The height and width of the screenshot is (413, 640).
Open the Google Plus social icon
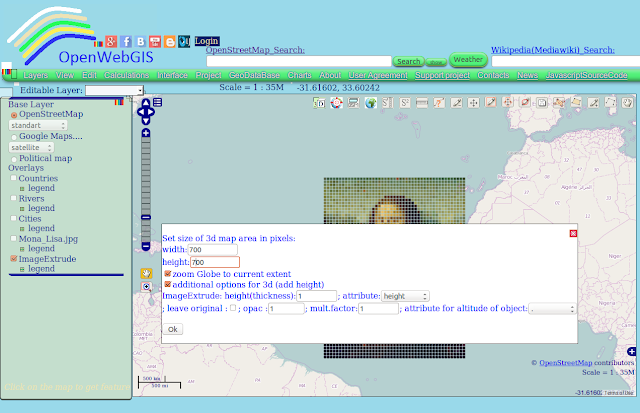pyautogui.click(x=111, y=41)
